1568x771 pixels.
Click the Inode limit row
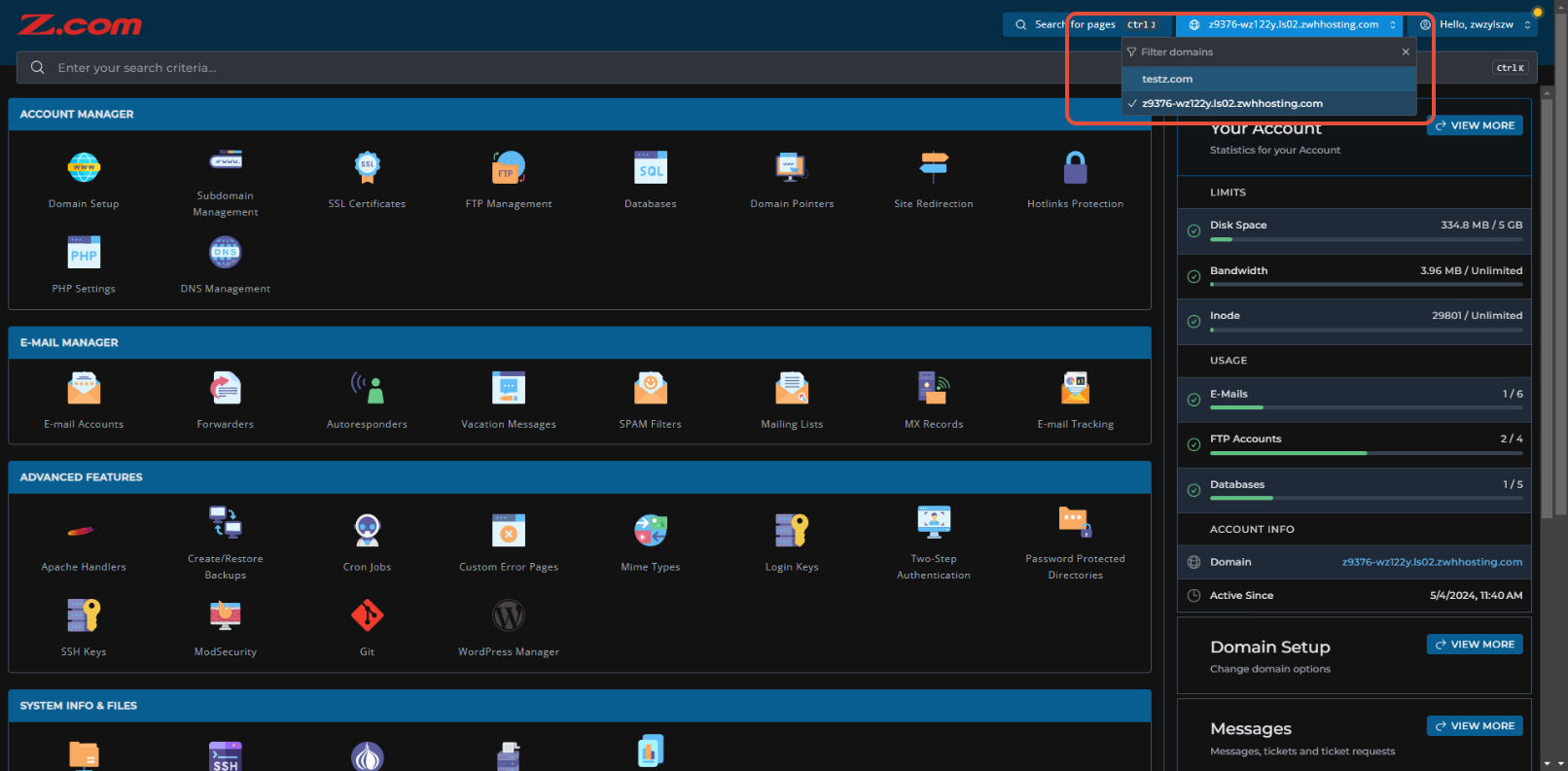point(1354,322)
